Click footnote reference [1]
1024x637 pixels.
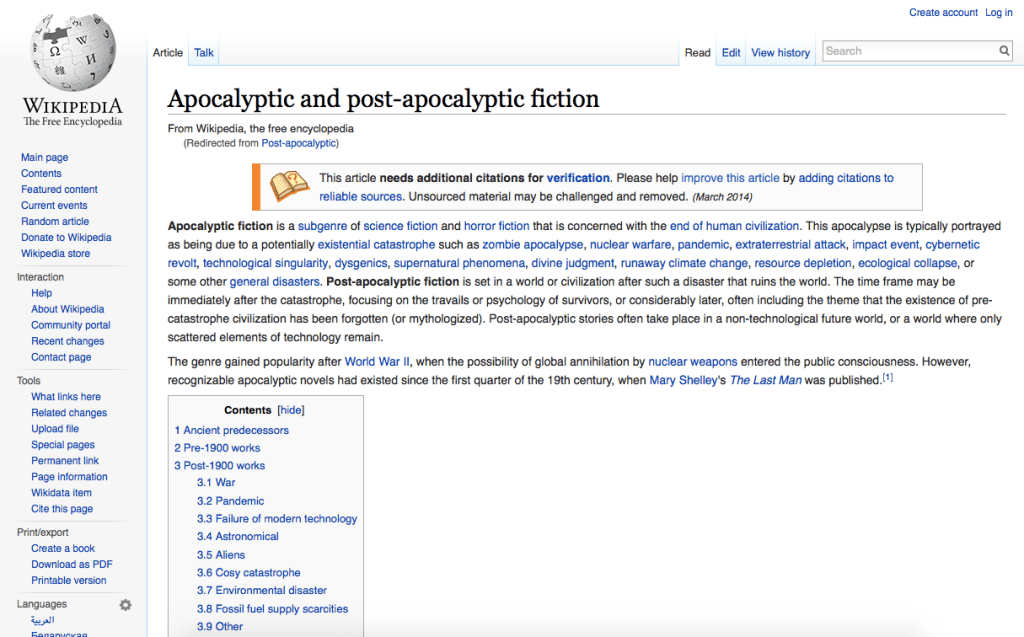click(888, 378)
